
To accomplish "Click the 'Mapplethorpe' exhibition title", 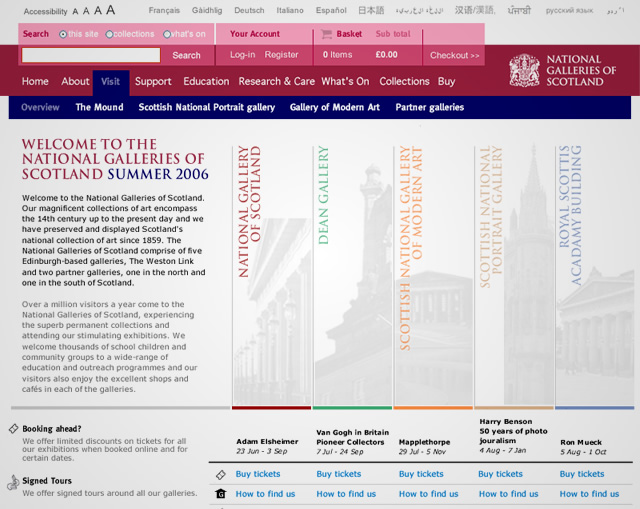I will [x=424, y=442].
